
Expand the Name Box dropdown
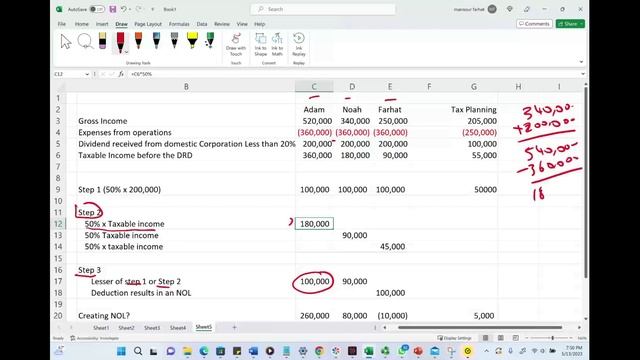click(x=87, y=74)
